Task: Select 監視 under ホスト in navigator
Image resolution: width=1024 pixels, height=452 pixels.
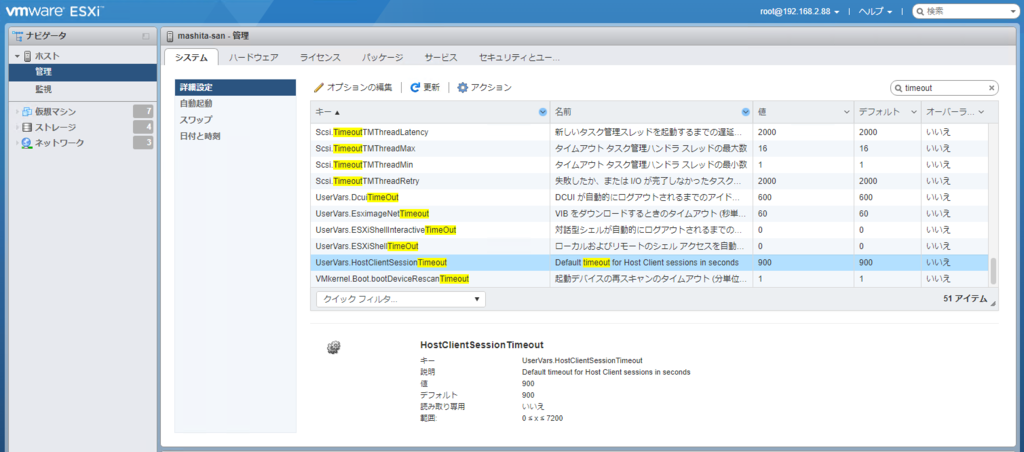Action: click(x=83, y=89)
